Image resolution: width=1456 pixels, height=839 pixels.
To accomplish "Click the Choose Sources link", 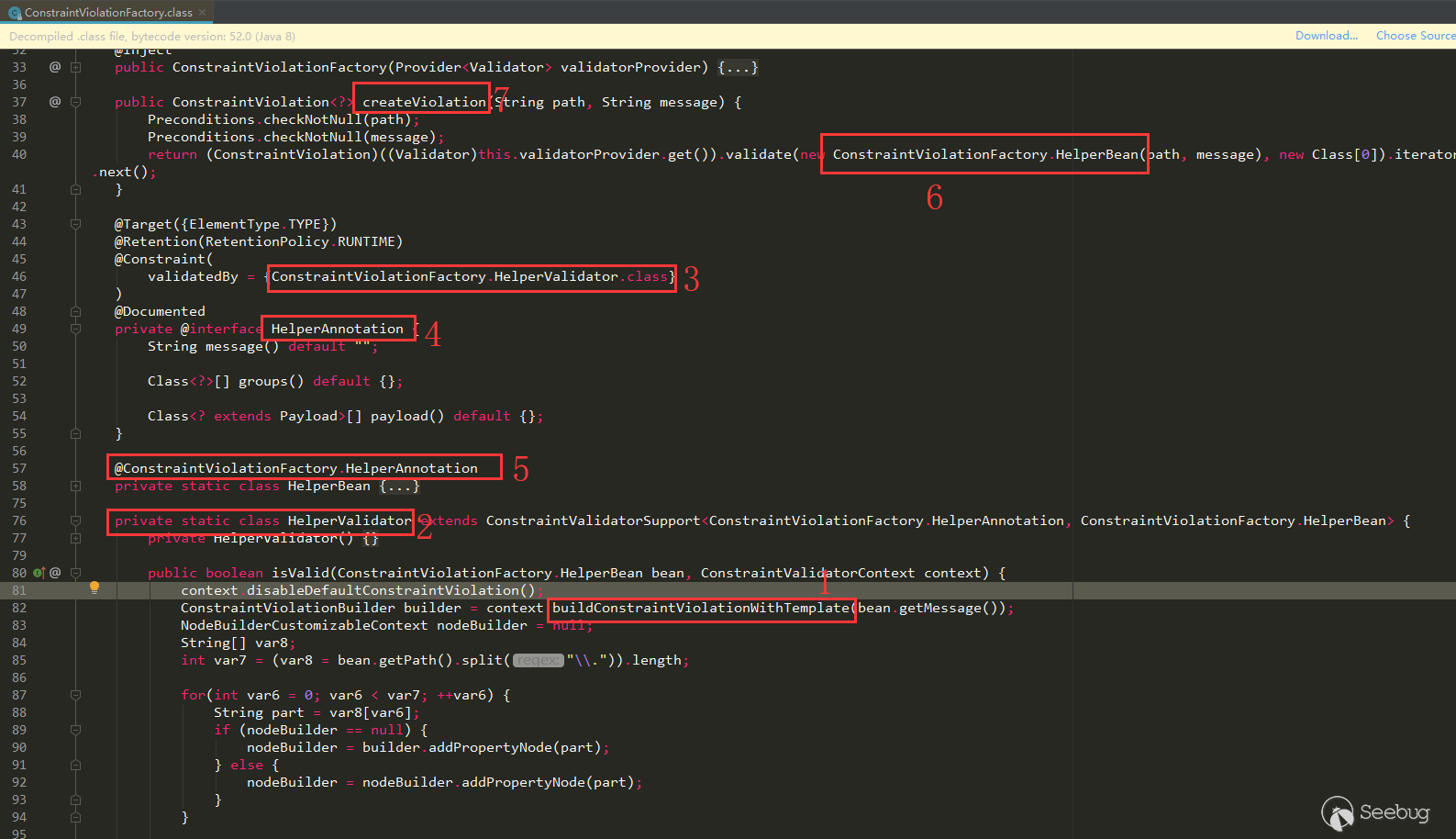I will (x=1415, y=36).
